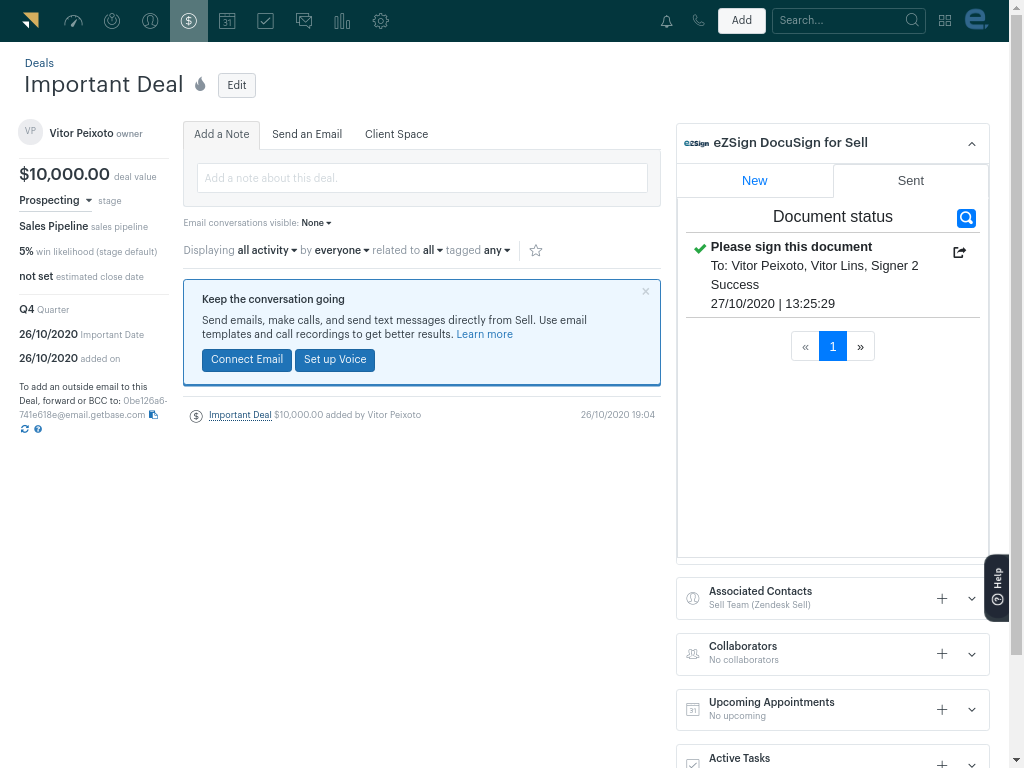Click the Connect Email button

tap(247, 360)
